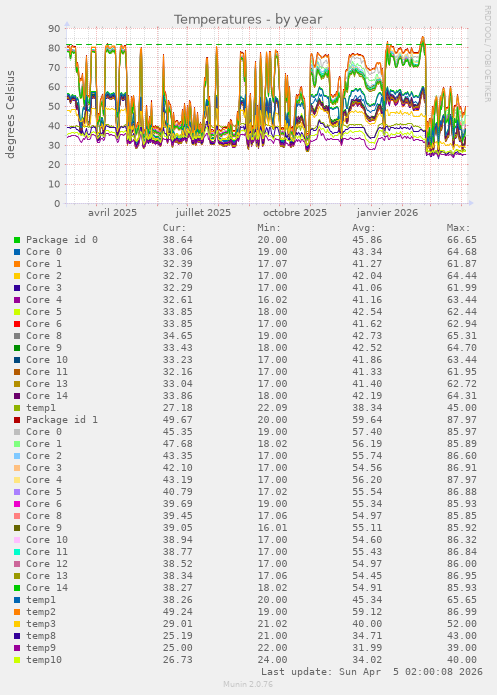Click the lime swatch beside temp10
Screen dimensions: 497x695
[17, 660]
